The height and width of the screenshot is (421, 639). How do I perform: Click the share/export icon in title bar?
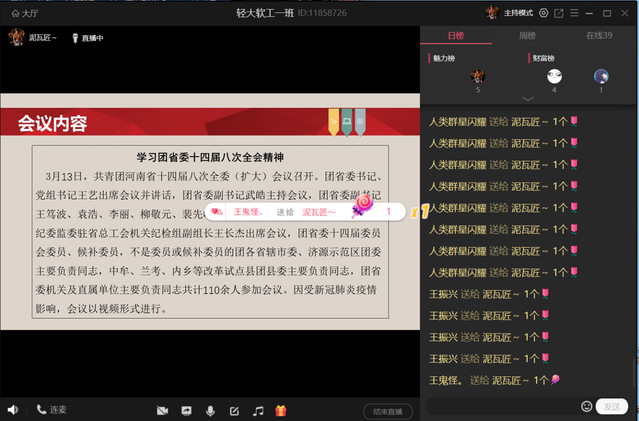(559, 13)
